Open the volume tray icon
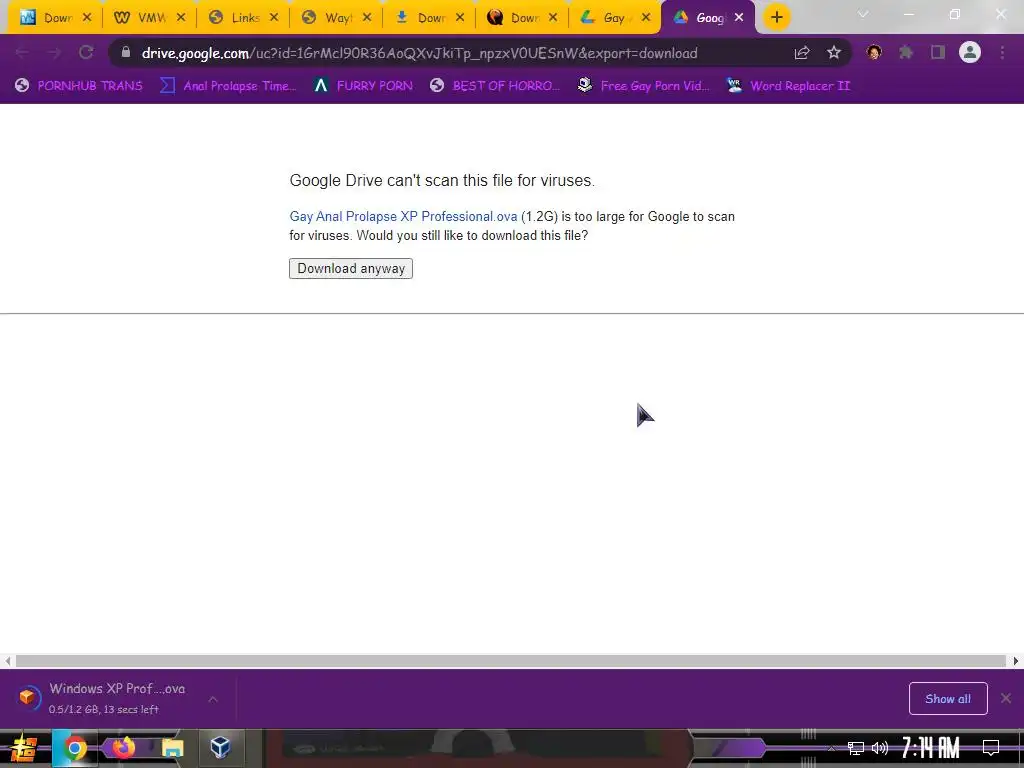Viewport: 1024px width, 768px height. [x=880, y=748]
